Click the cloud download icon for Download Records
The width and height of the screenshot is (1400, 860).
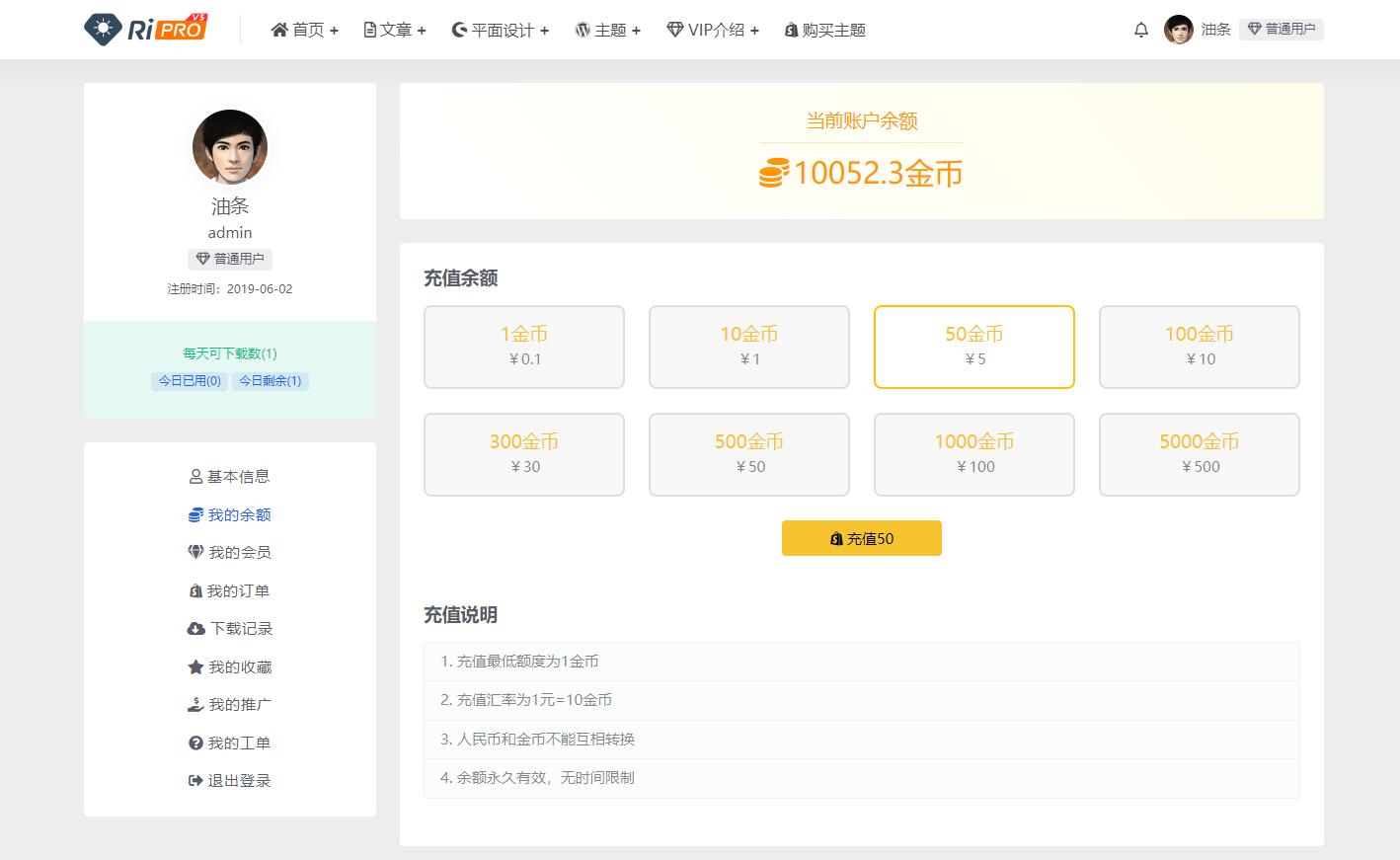(x=195, y=629)
